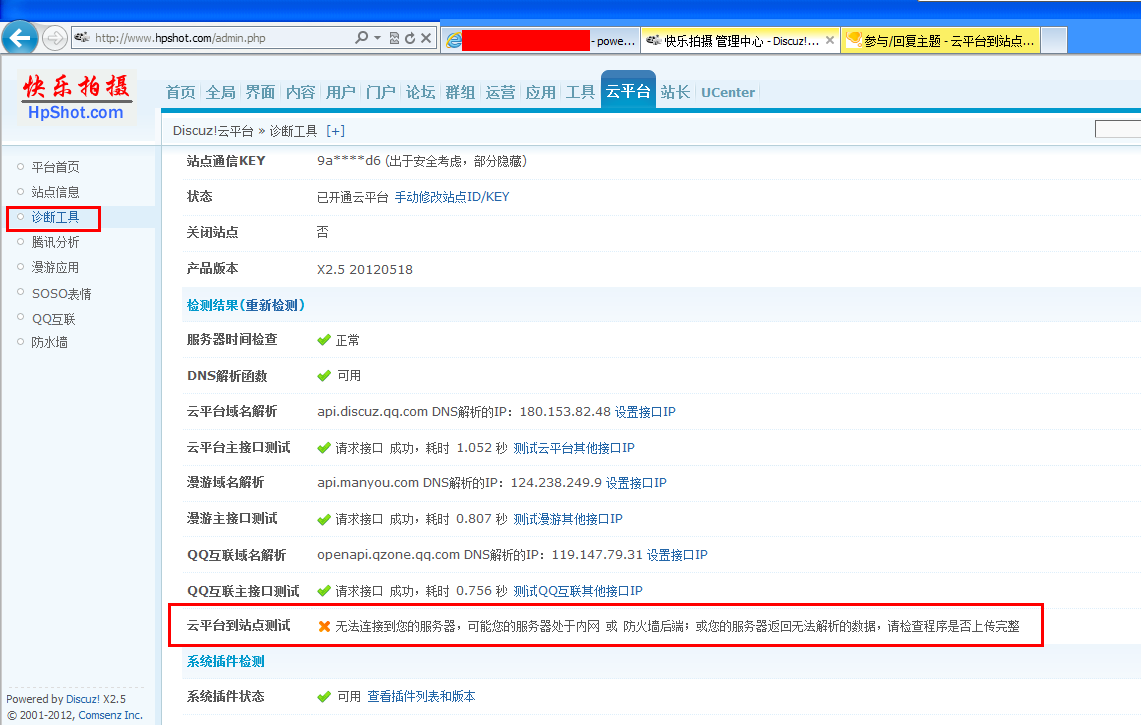Open the 界面 admin menu

[261, 92]
